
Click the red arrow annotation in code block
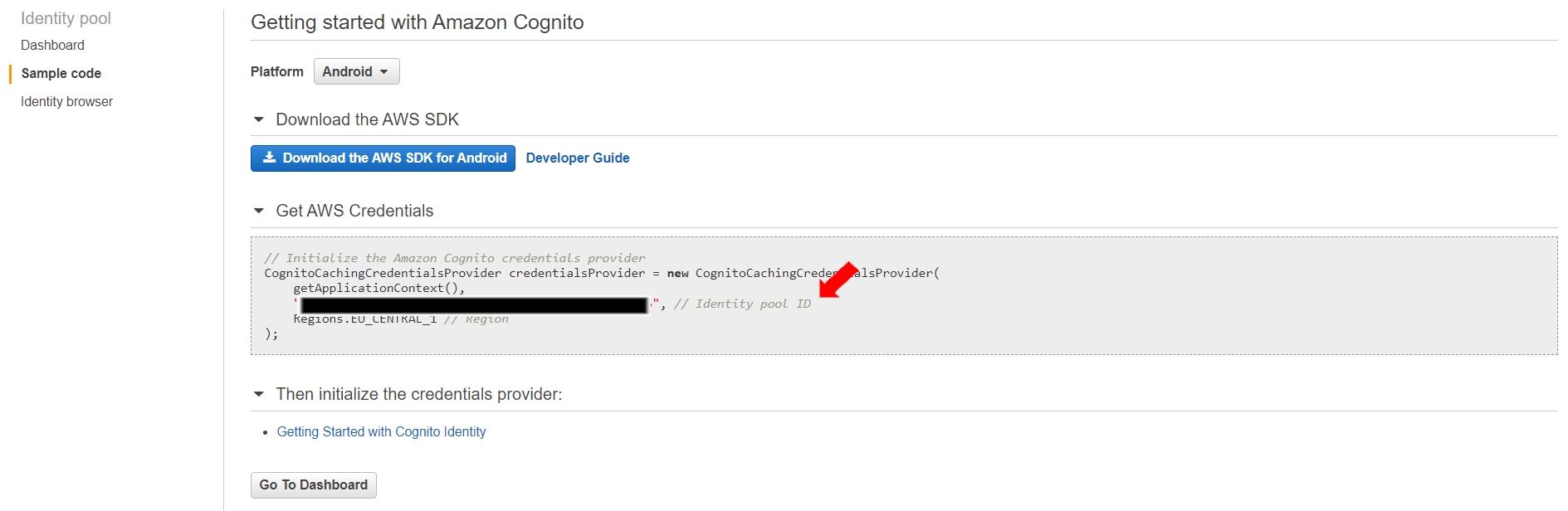(837, 280)
